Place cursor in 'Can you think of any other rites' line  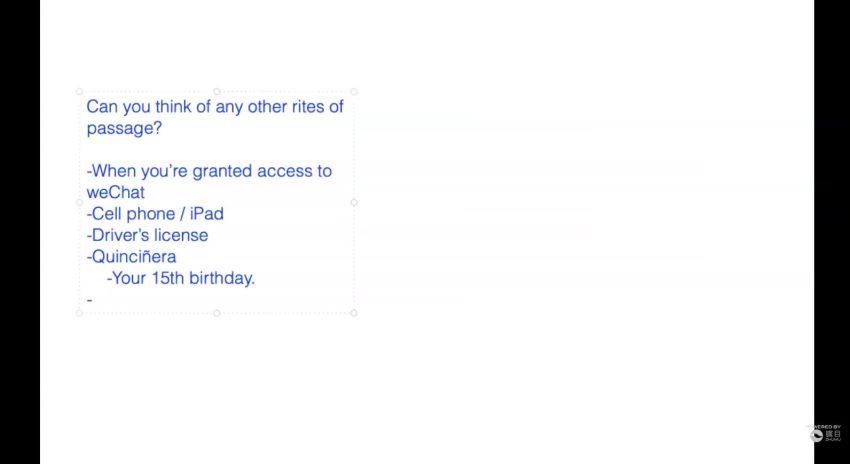pyautogui.click(x=215, y=107)
